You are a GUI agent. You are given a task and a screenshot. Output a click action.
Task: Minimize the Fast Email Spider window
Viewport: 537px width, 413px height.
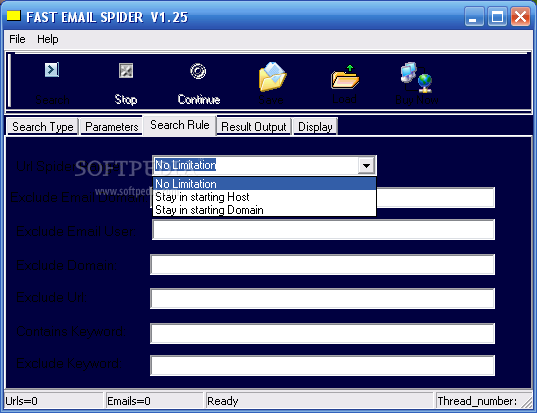coord(474,16)
